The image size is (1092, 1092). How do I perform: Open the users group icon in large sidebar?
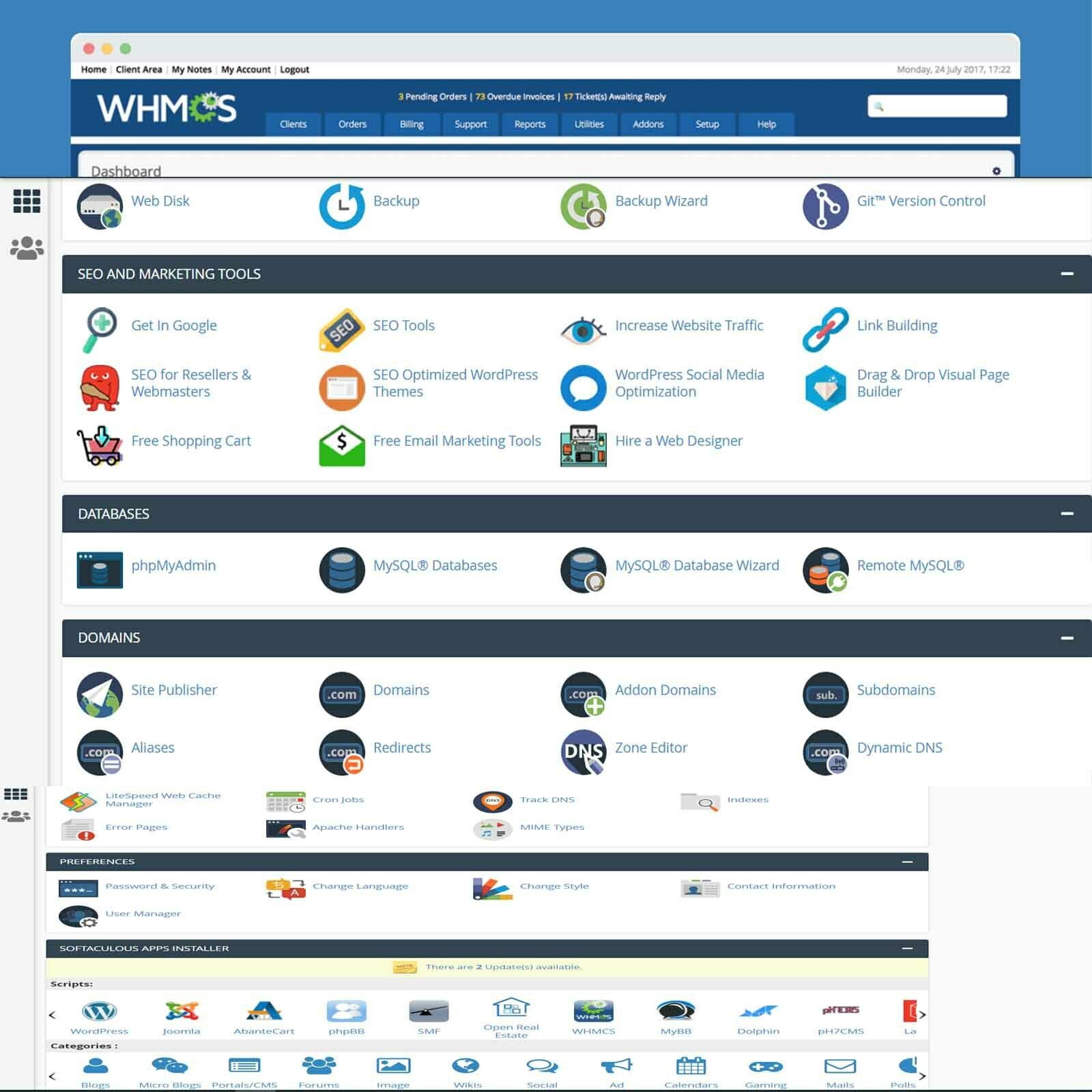(27, 248)
